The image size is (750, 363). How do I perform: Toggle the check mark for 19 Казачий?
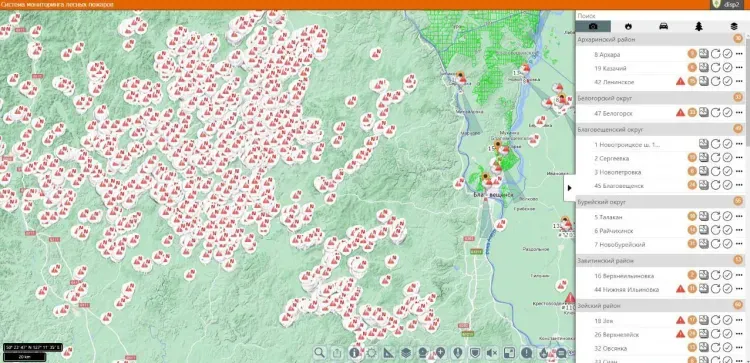(x=728, y=68)
